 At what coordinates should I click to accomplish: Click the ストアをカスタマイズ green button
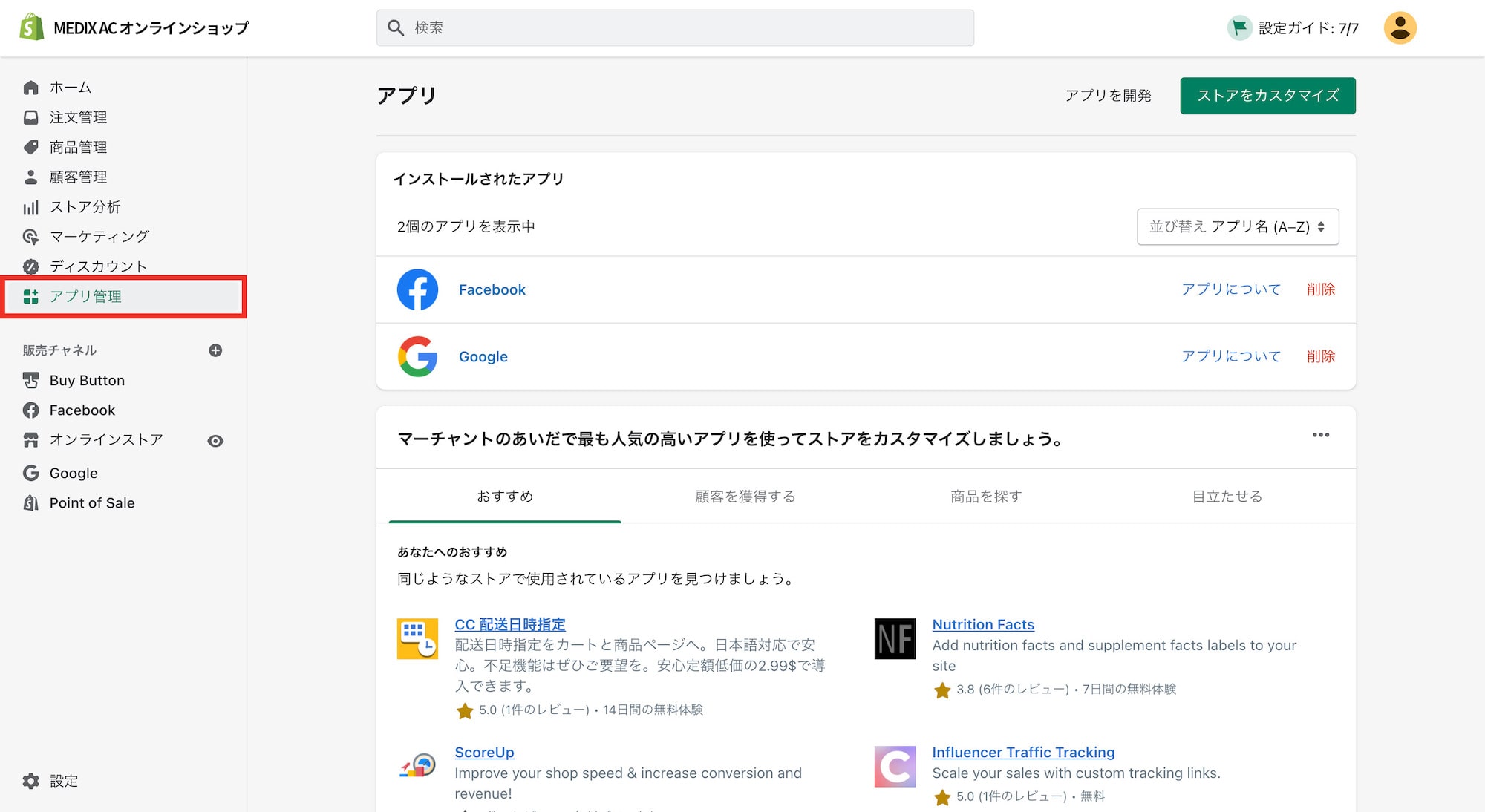(1267, 96)
